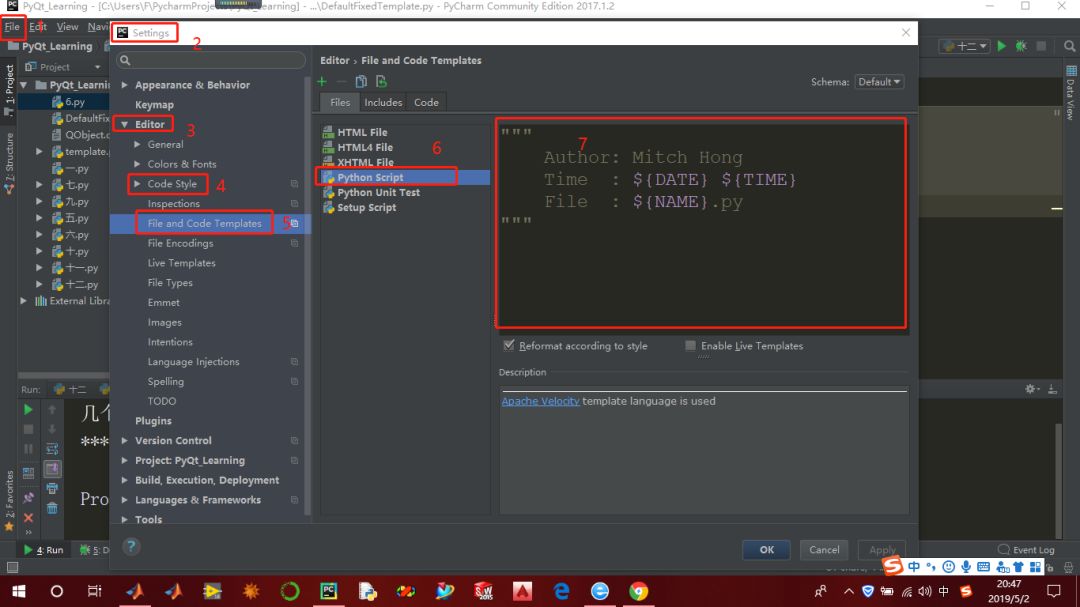Click the Copy Template icon
This screenshot has height=607, width=1080.
tap(361, 81)
